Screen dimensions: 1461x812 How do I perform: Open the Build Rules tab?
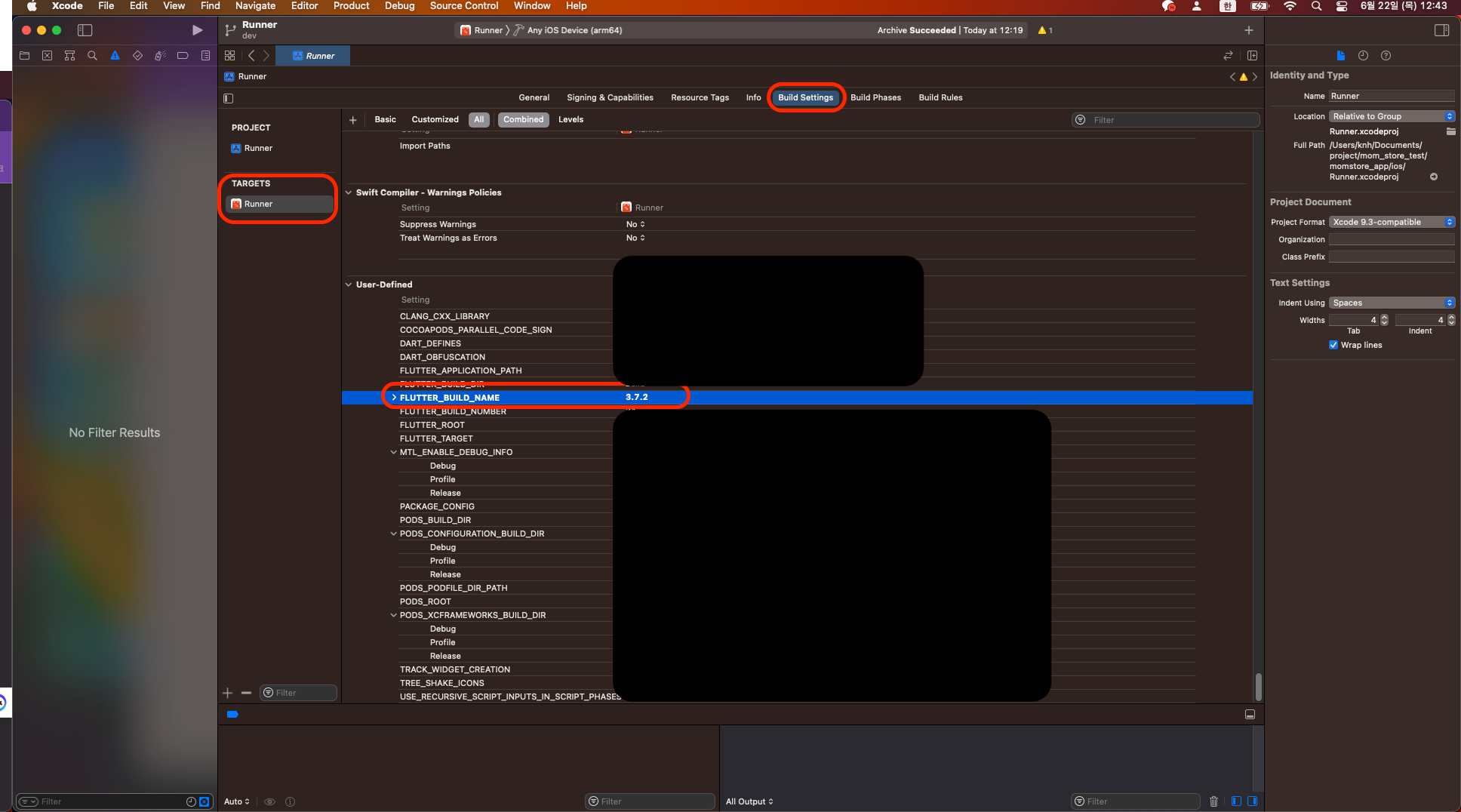point(940,97)
